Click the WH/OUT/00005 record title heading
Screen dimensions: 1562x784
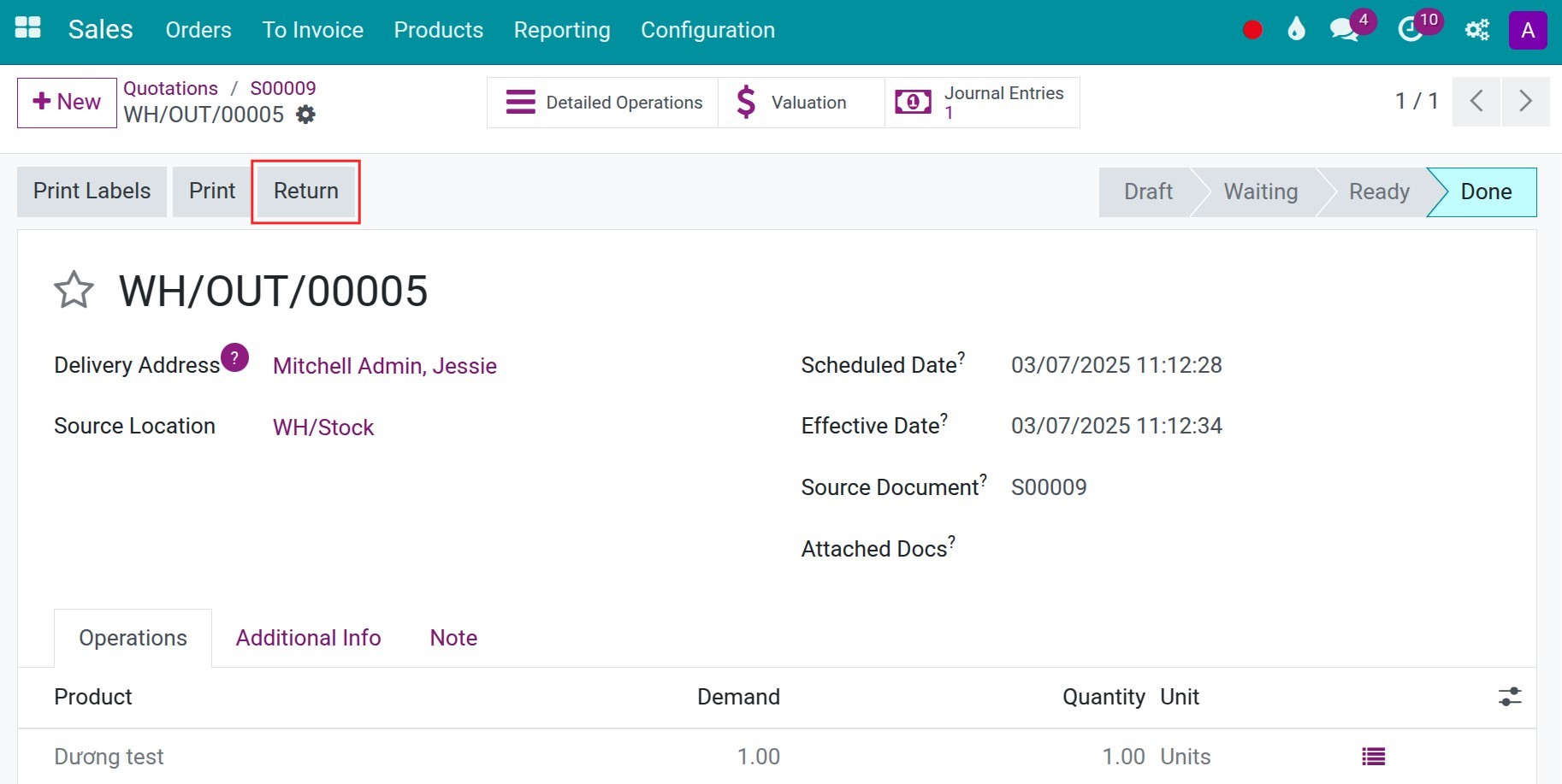273,291
